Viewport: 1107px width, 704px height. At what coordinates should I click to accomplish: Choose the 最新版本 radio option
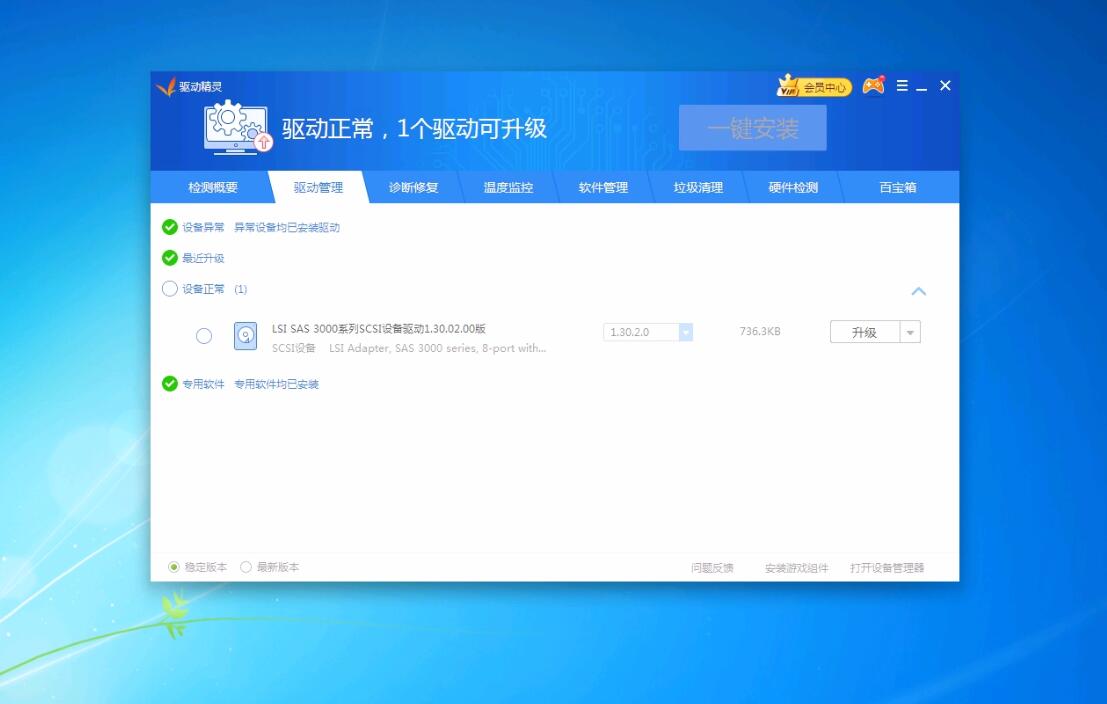click(x=246, y=567)
